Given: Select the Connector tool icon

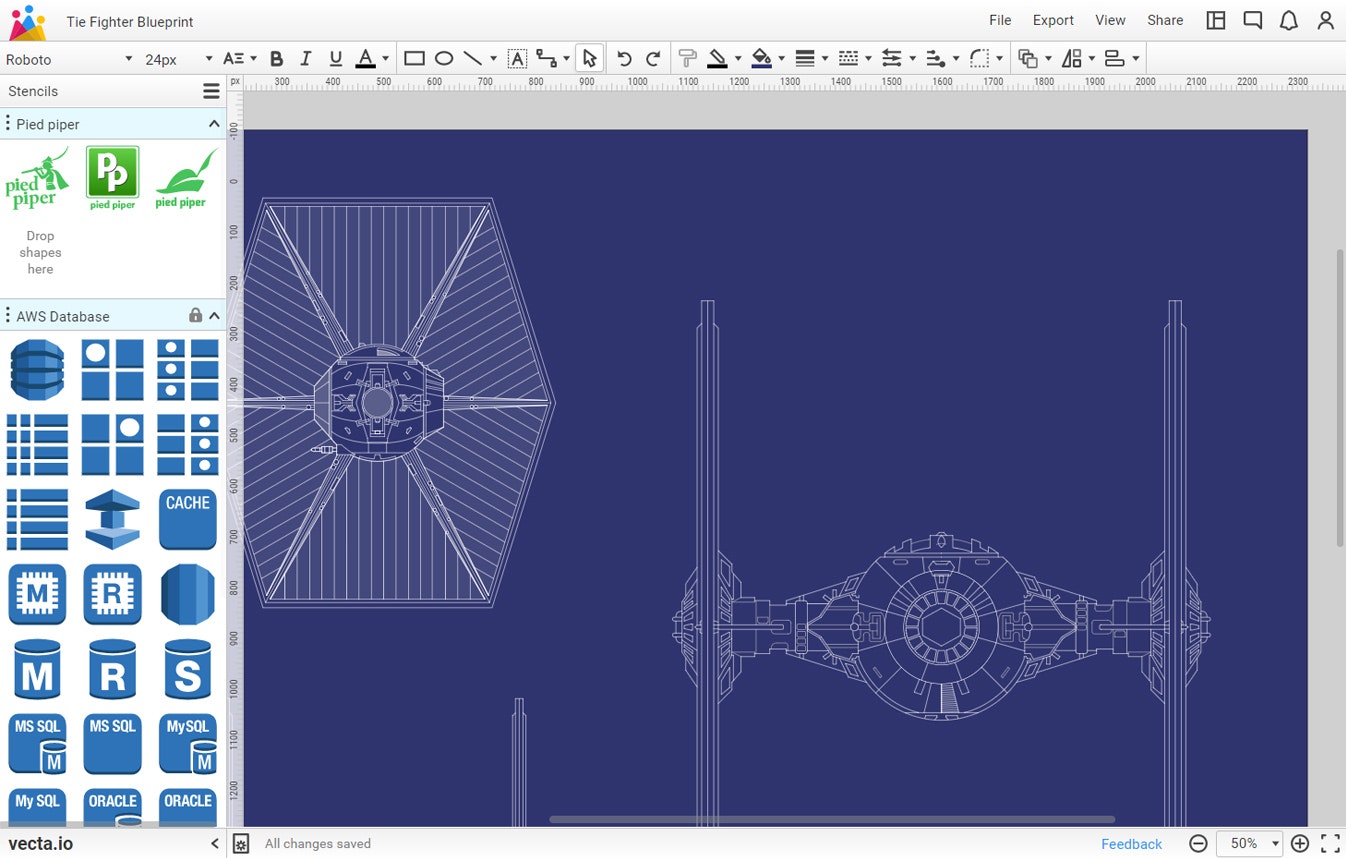Looking at the screenshot, I should pyautogui.click(x=546, y=59).
